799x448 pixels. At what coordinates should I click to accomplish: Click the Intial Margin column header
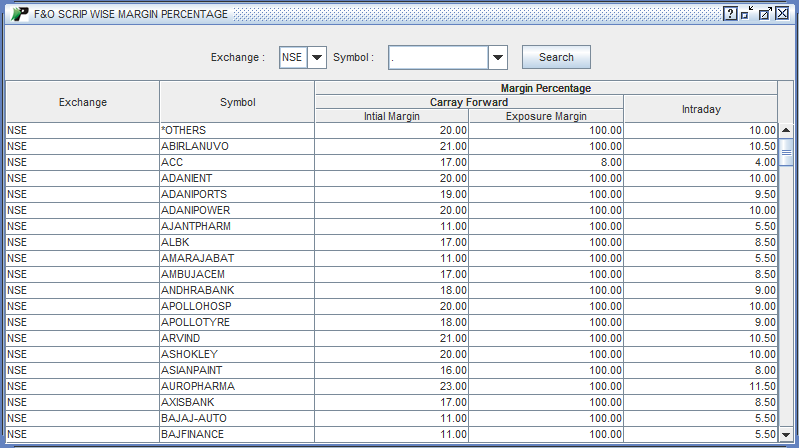coord(391,116)
